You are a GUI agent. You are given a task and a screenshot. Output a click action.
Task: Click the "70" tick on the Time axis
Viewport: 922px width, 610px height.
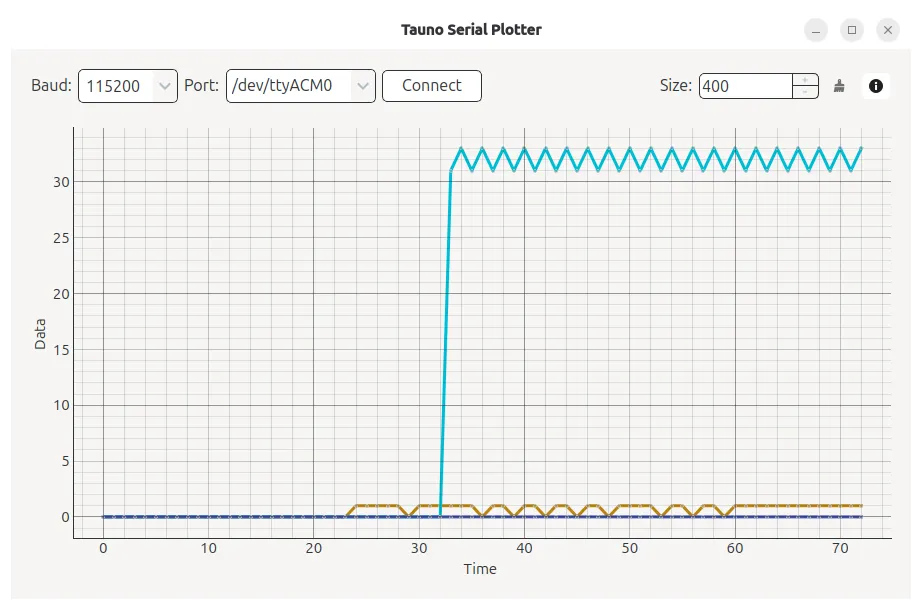840,549
